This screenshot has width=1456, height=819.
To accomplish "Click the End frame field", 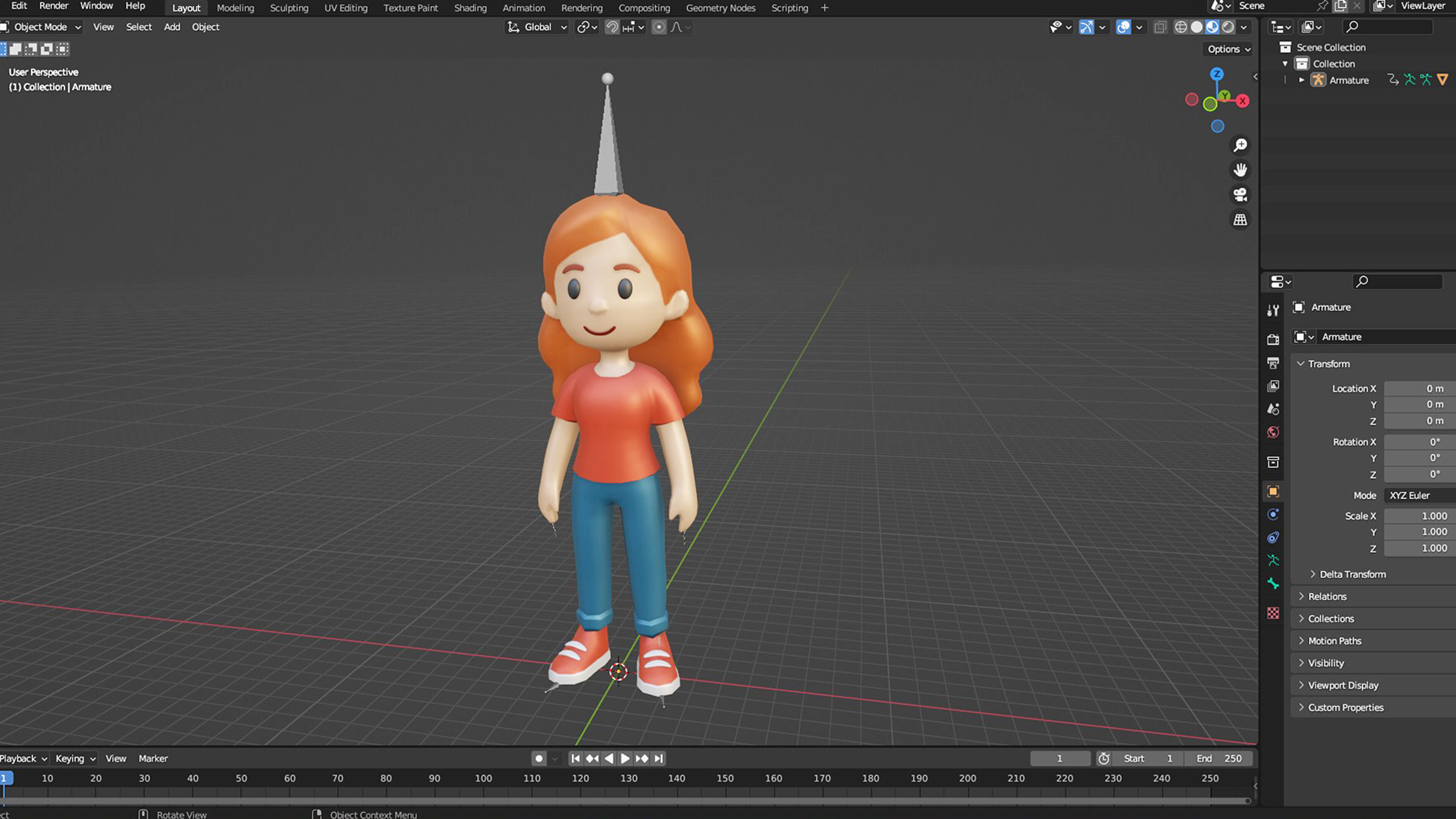I will click(1219, 758).
